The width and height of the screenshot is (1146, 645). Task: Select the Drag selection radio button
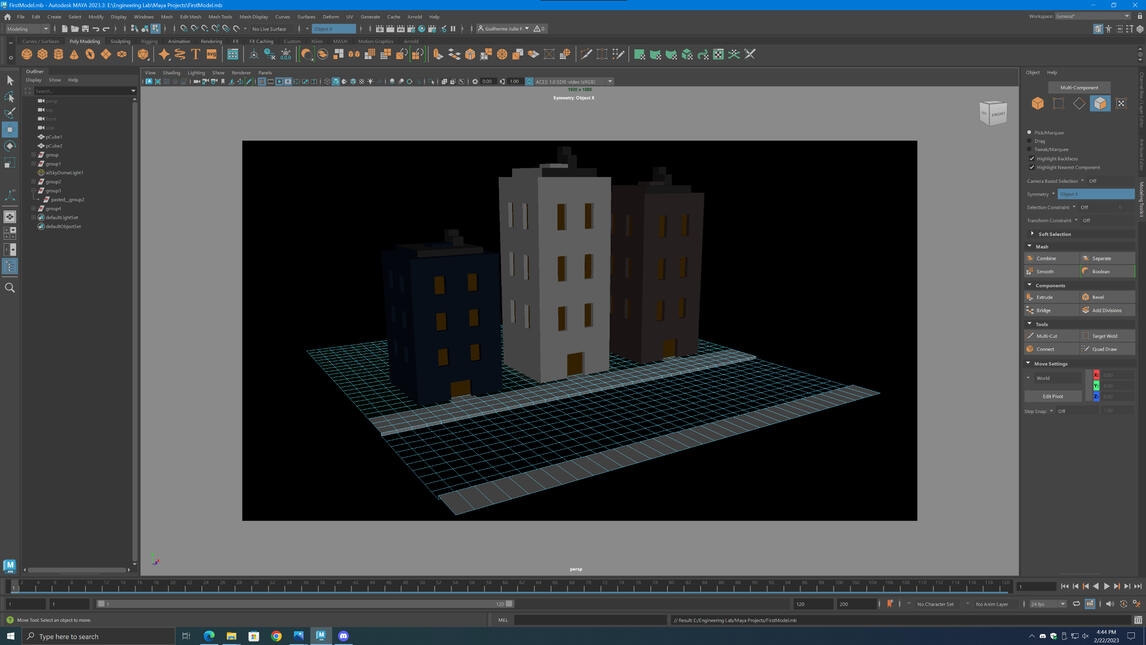(1031, 140)
